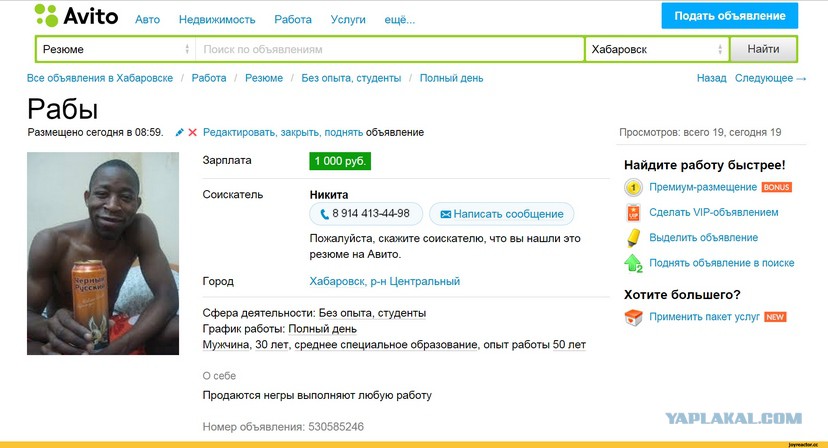Click the Подать объявление button

[730, 16]
